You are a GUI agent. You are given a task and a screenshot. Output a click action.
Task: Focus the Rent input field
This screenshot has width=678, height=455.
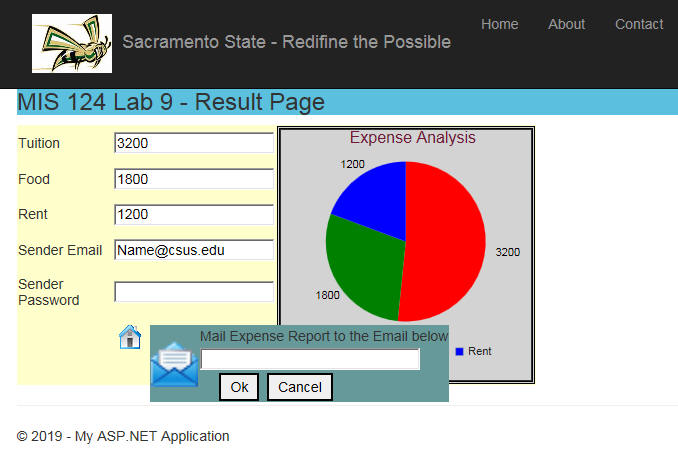pyautogui.click(x=194, y=215)
